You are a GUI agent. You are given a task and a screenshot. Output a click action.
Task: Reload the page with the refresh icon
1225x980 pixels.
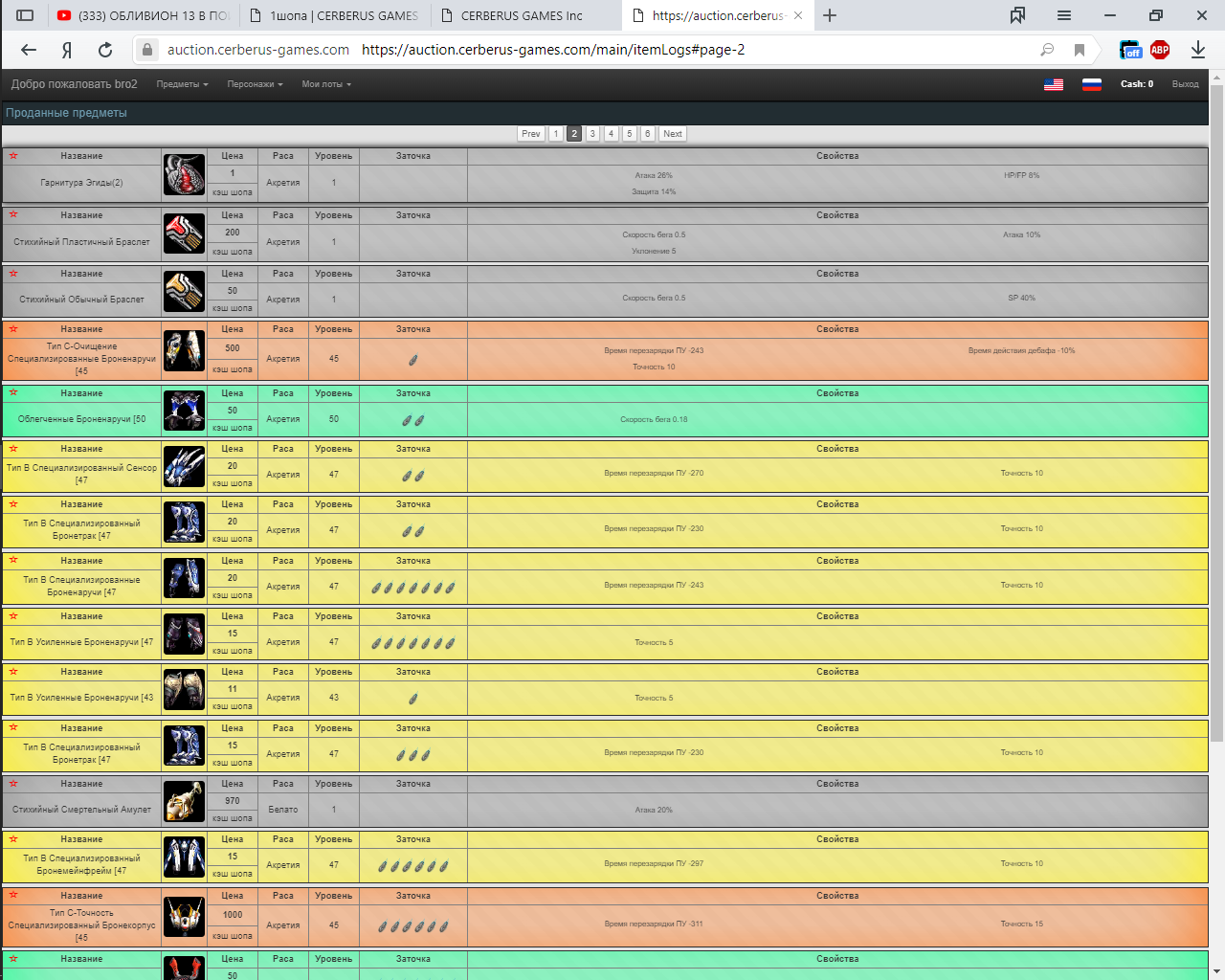point(105,50)
